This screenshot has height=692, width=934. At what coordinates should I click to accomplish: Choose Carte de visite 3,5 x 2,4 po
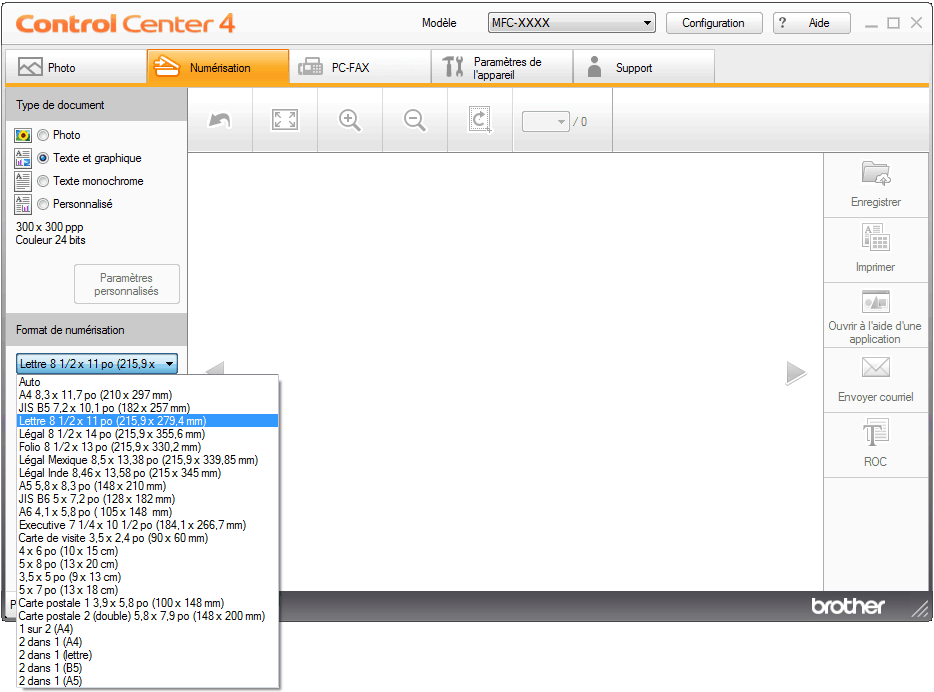coord(148,538)
